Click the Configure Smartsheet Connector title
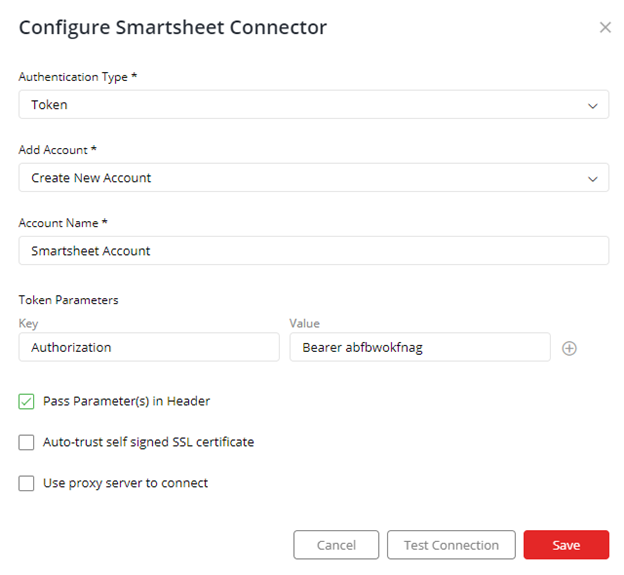Viewport: 624px width, 575px height. click(x=173, y=27)
